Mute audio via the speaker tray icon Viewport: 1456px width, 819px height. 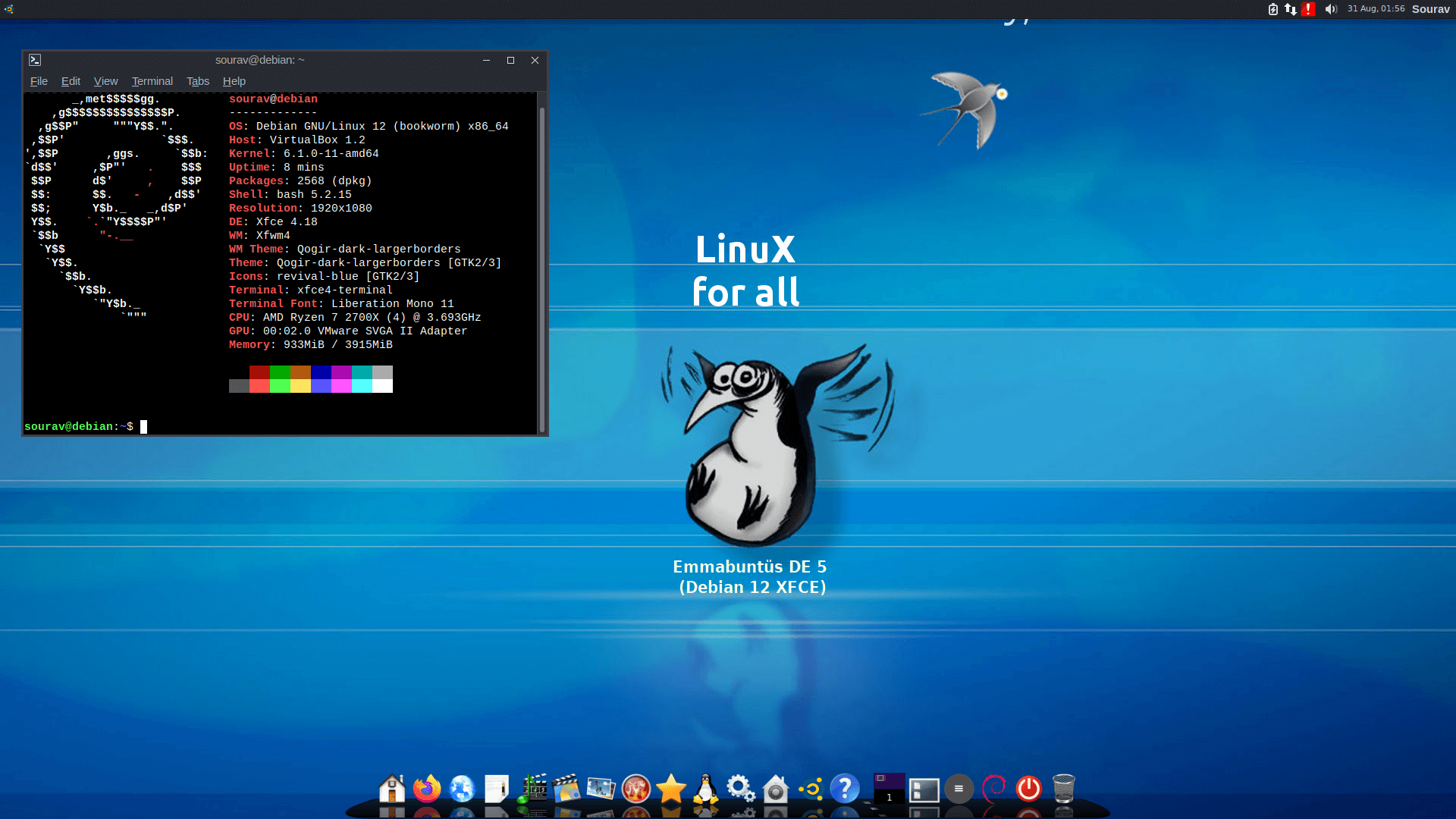point(1331,9)
